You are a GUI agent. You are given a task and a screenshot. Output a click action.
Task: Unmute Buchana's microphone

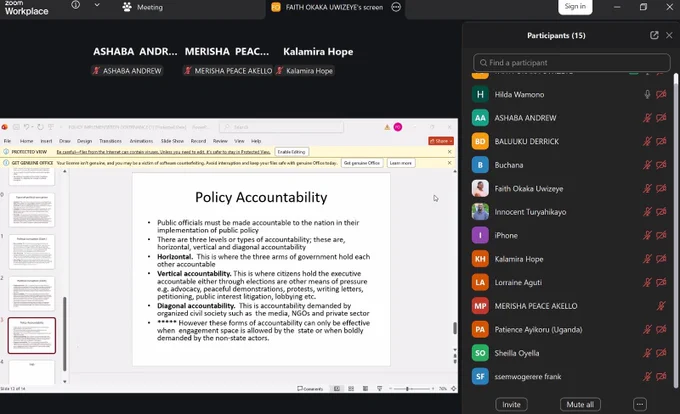point(647,165)
